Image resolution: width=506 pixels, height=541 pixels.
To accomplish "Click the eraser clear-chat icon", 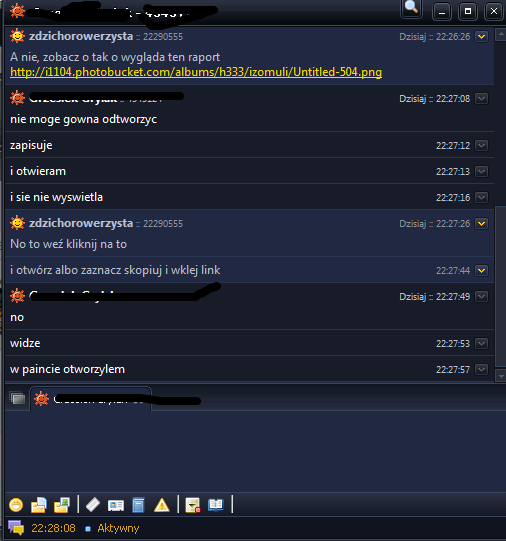I will click(x=92, y=505).
